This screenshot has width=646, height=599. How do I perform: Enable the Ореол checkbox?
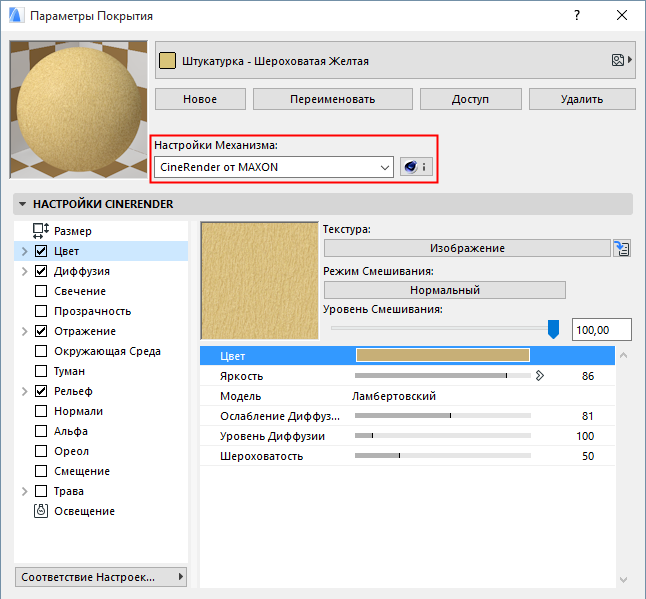point(41,451)
